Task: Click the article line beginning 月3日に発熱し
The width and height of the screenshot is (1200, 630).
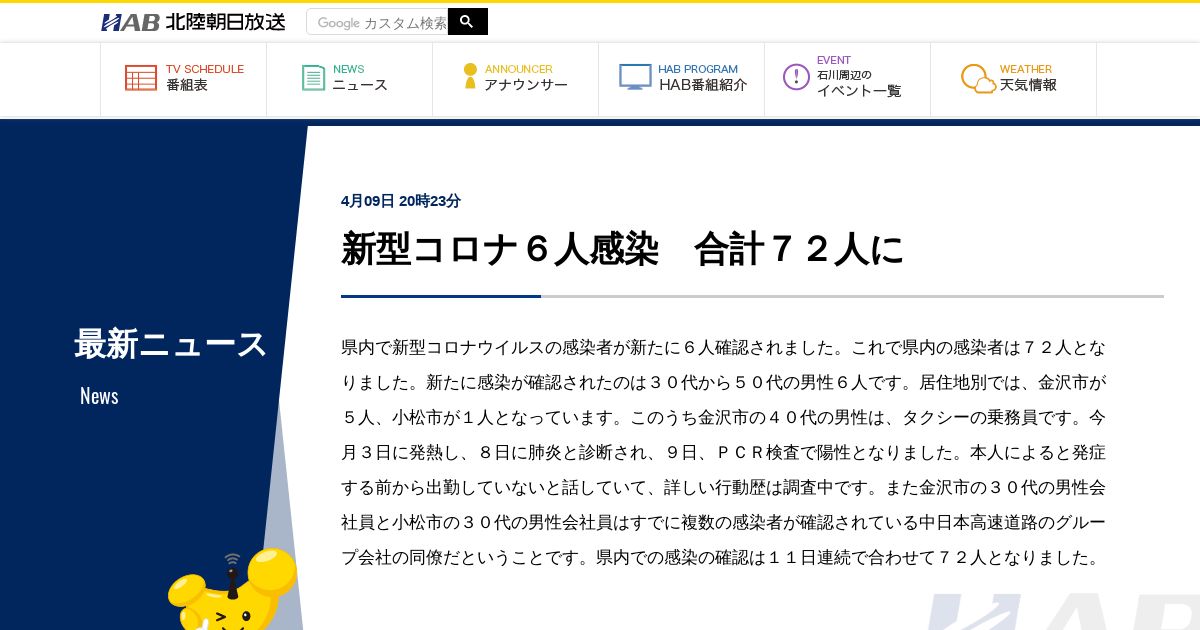Action: [x=724, y=453]
